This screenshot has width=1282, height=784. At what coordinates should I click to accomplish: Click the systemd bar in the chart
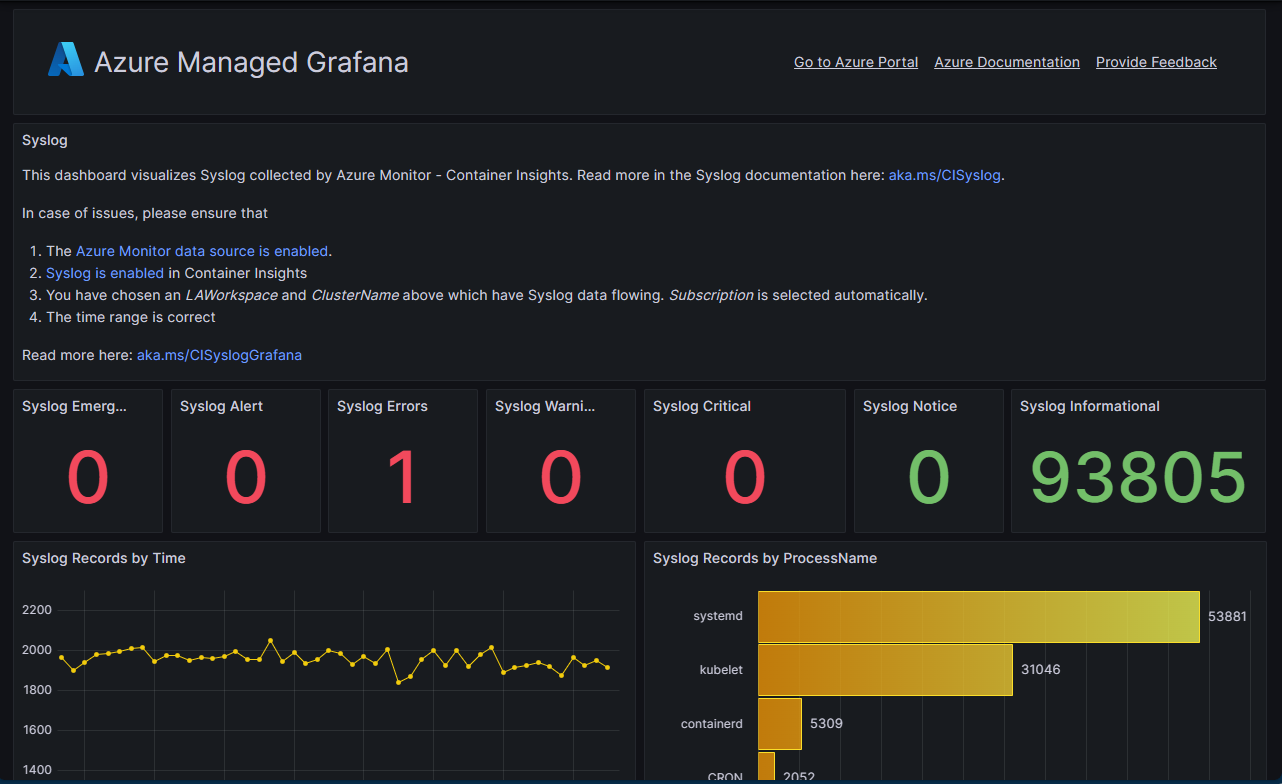[979, 617]
